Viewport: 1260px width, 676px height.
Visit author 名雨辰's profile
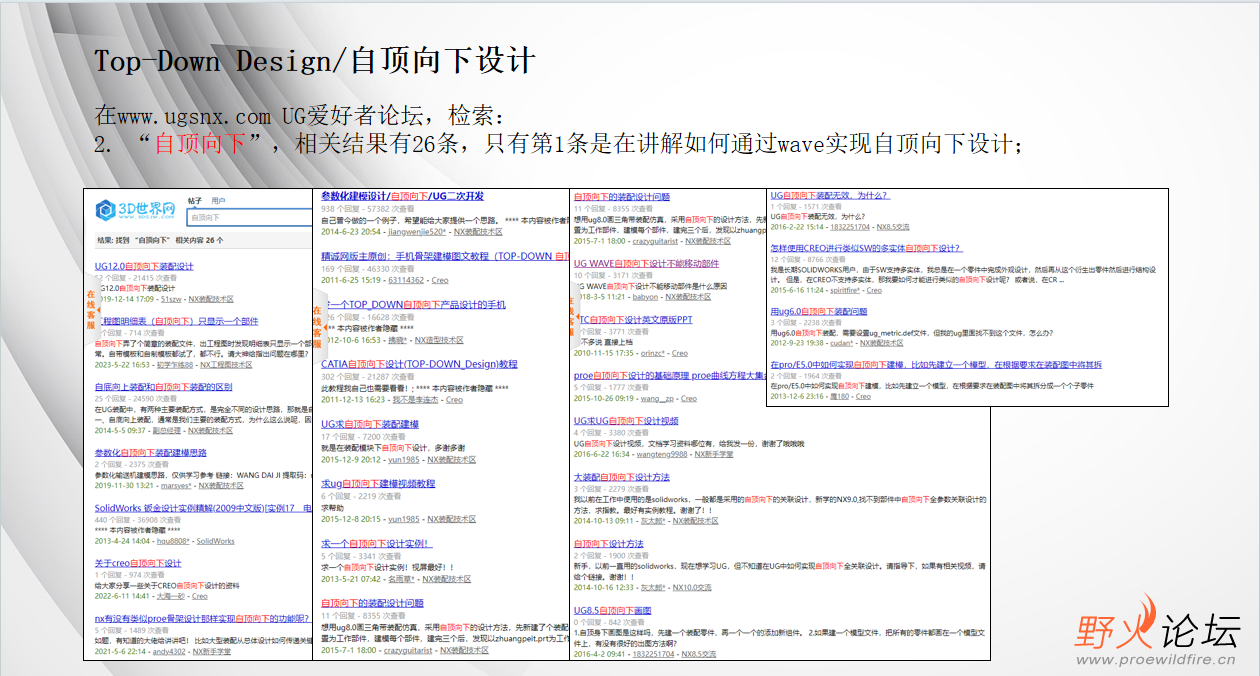[400, 579]
